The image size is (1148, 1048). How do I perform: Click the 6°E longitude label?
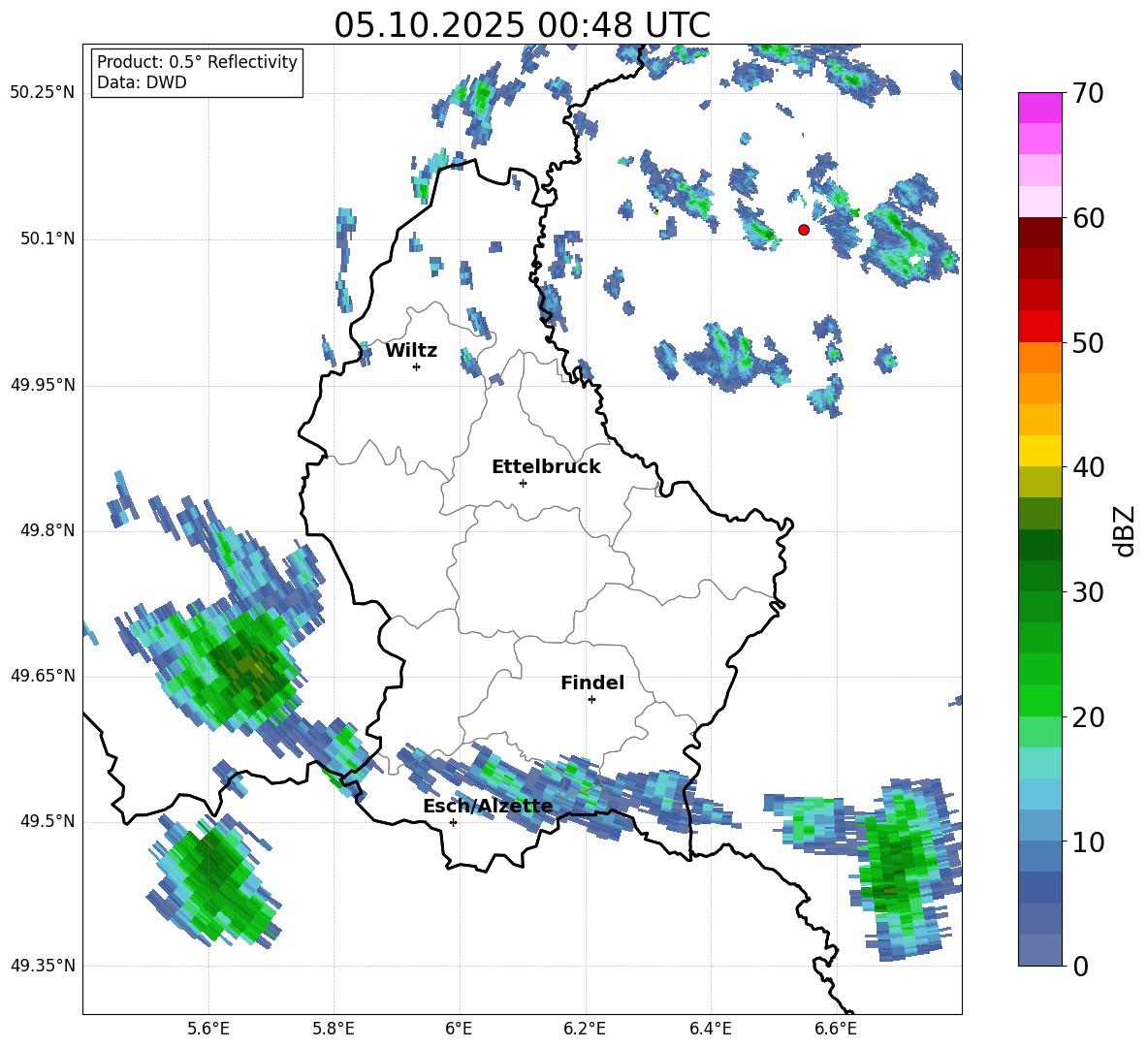coord(459,1029)
